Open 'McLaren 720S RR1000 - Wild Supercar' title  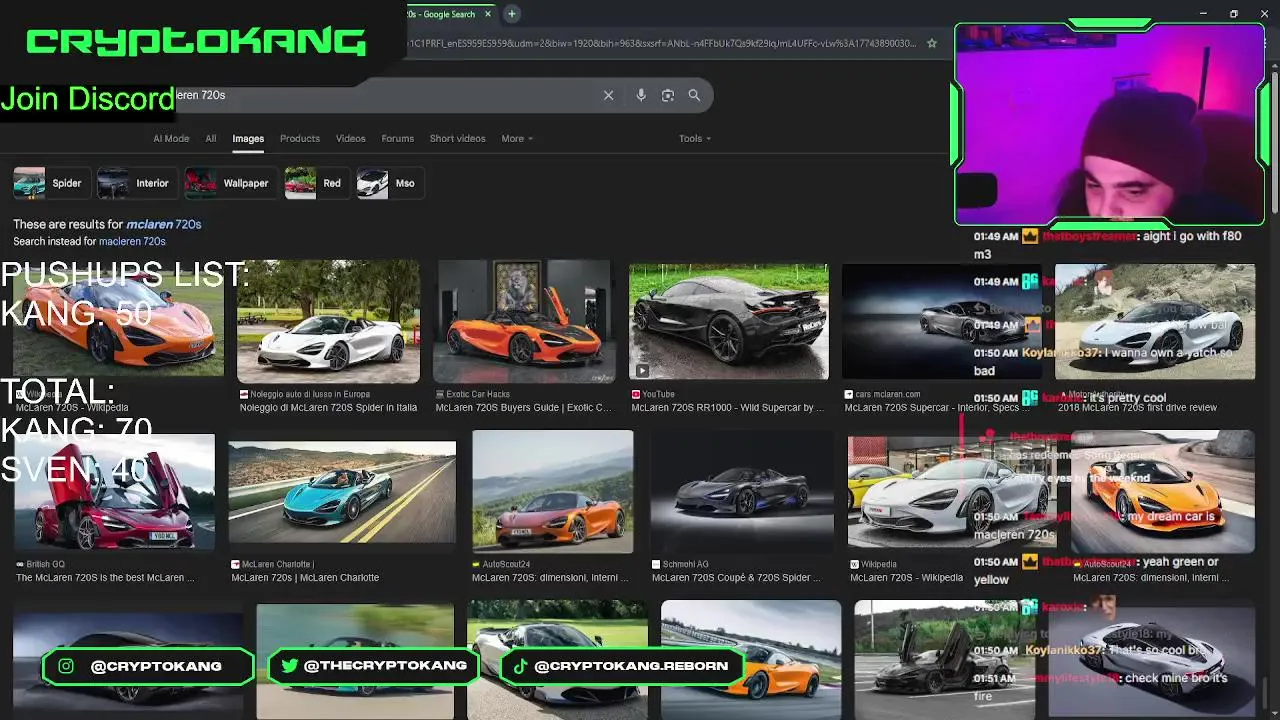click(x=728, y=408)
